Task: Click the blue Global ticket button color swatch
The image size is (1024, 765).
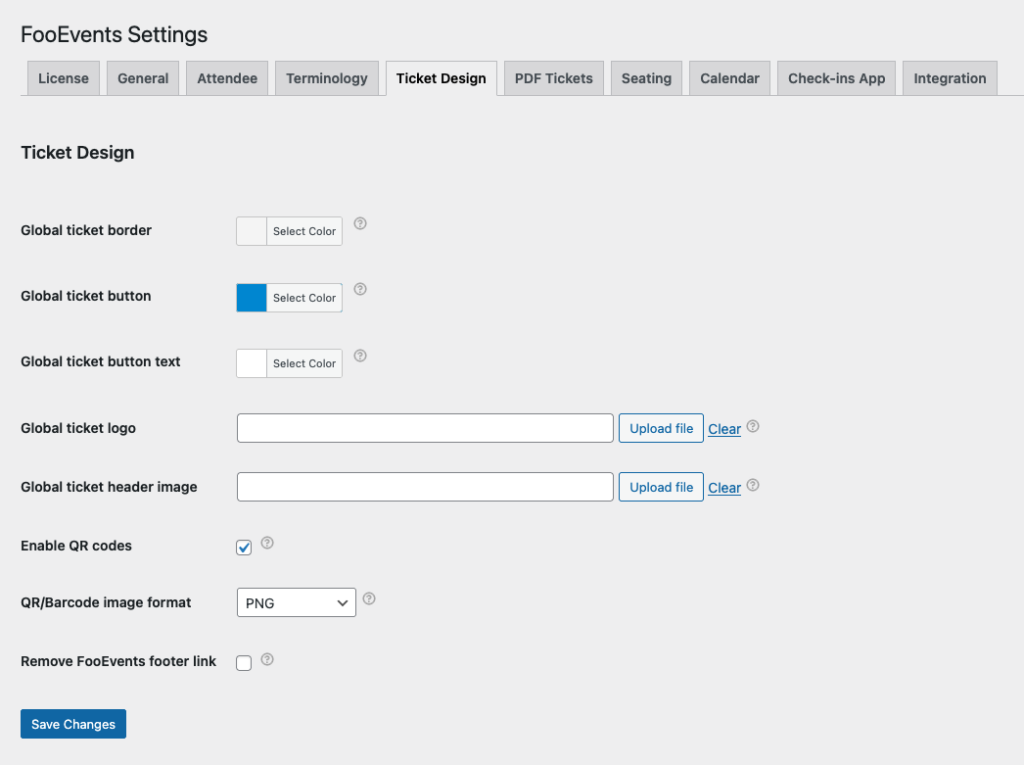Action: pos(252,298)
